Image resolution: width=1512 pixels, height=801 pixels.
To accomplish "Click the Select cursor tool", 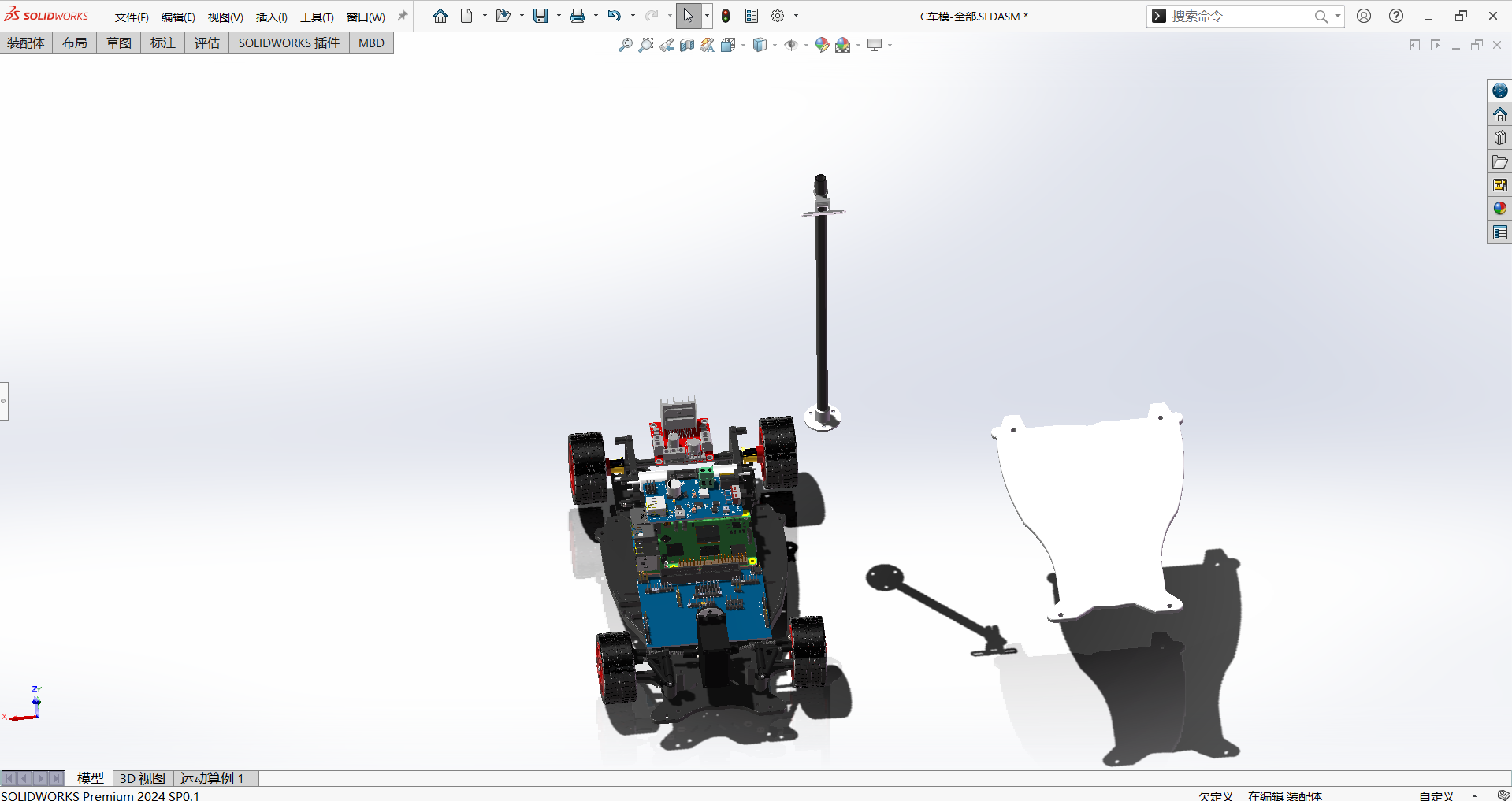I will click(689, 16).
